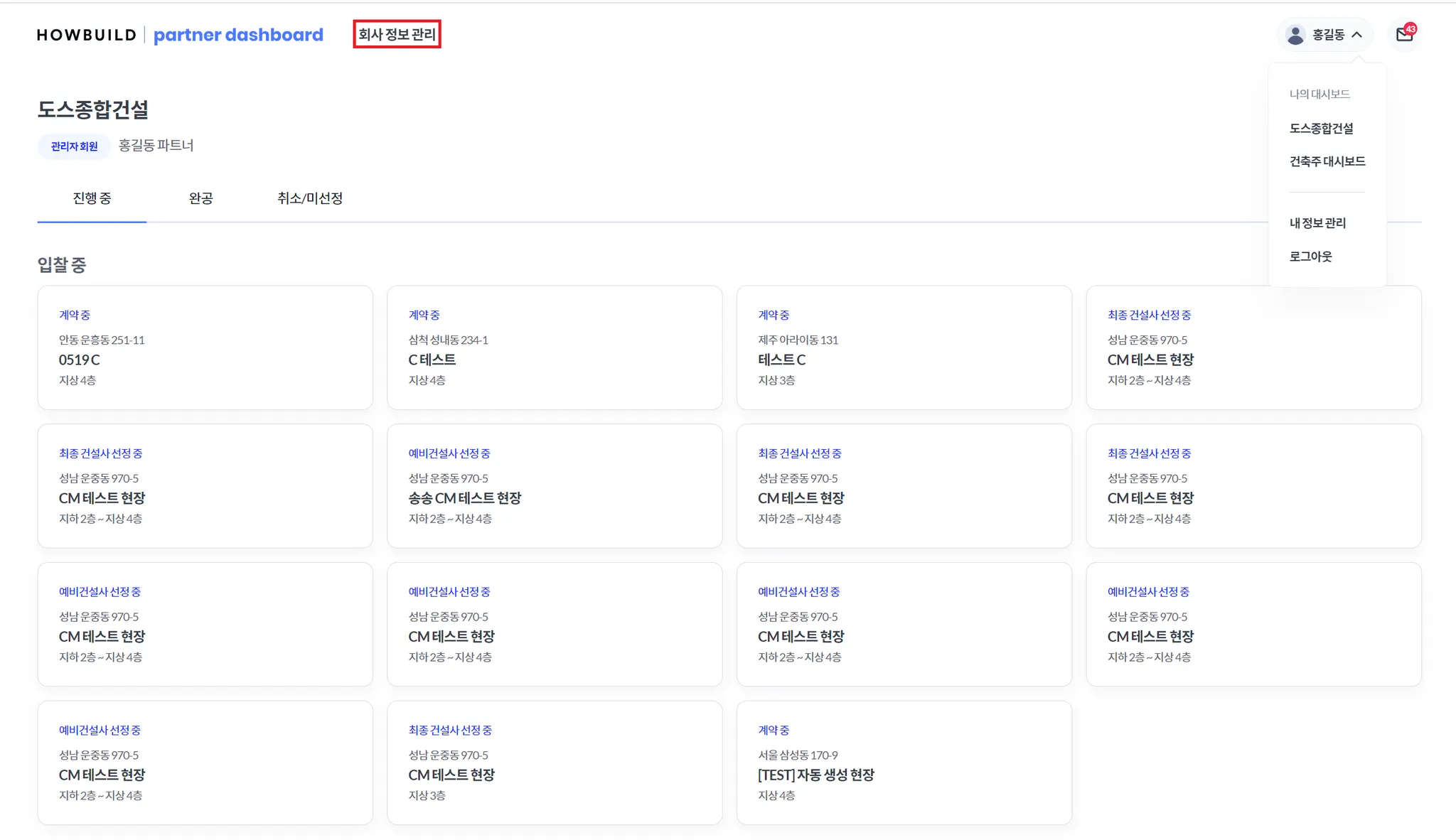Viewport: 1456px width, 840px height.
Task: Choose 도스종합건설 in the dashboard menu
Action: click(x=1321, y=129)
